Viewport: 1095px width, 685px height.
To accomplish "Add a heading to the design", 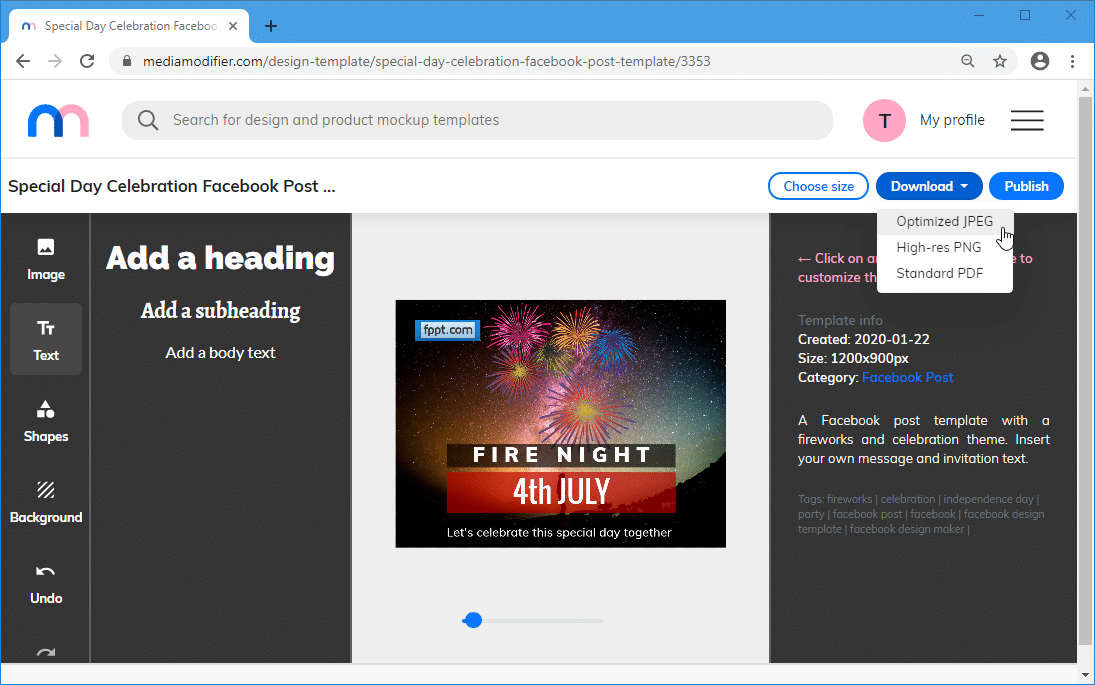I will click(x=220, y=258).
